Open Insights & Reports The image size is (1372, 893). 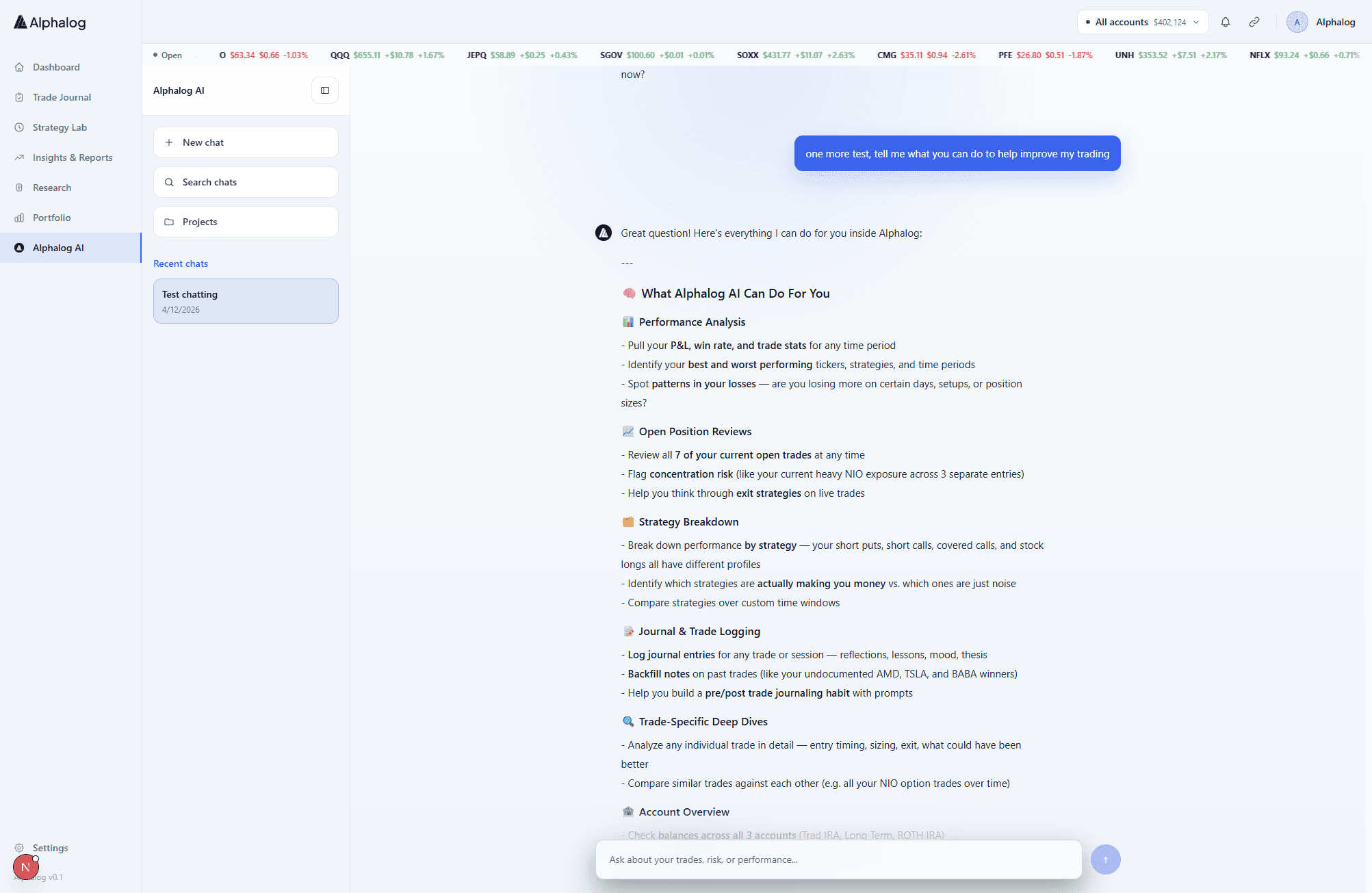(x=70, y=157)
